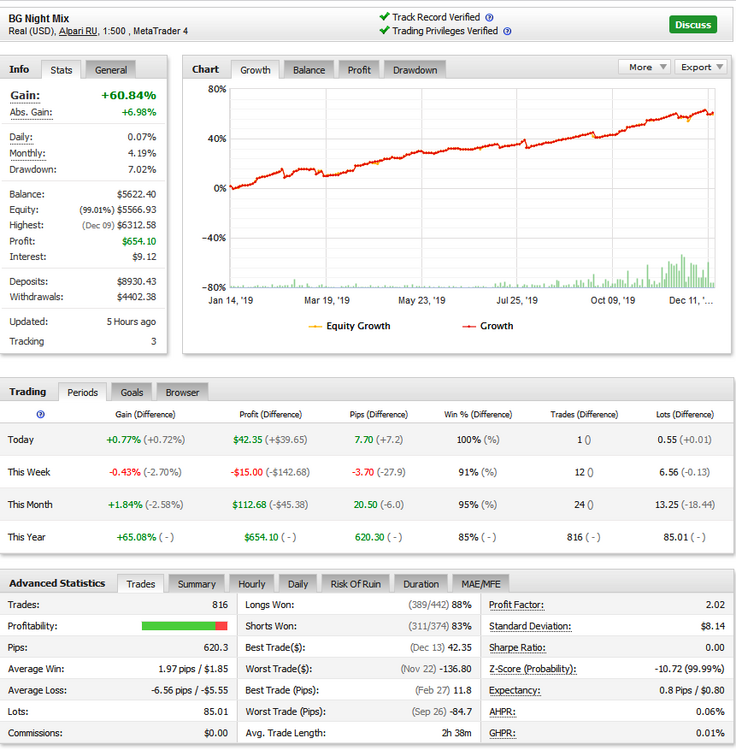Select the Balance chart tab
This screenshot has width=736, height=750.
click(x=309, y=70)
